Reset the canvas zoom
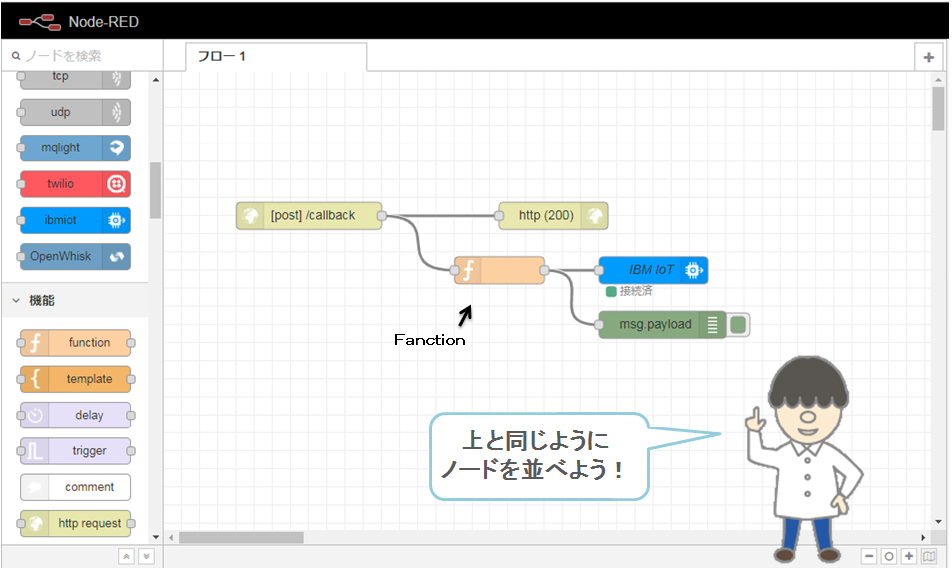This screenshot has height=568, width=952. click(x=889, y=556)
